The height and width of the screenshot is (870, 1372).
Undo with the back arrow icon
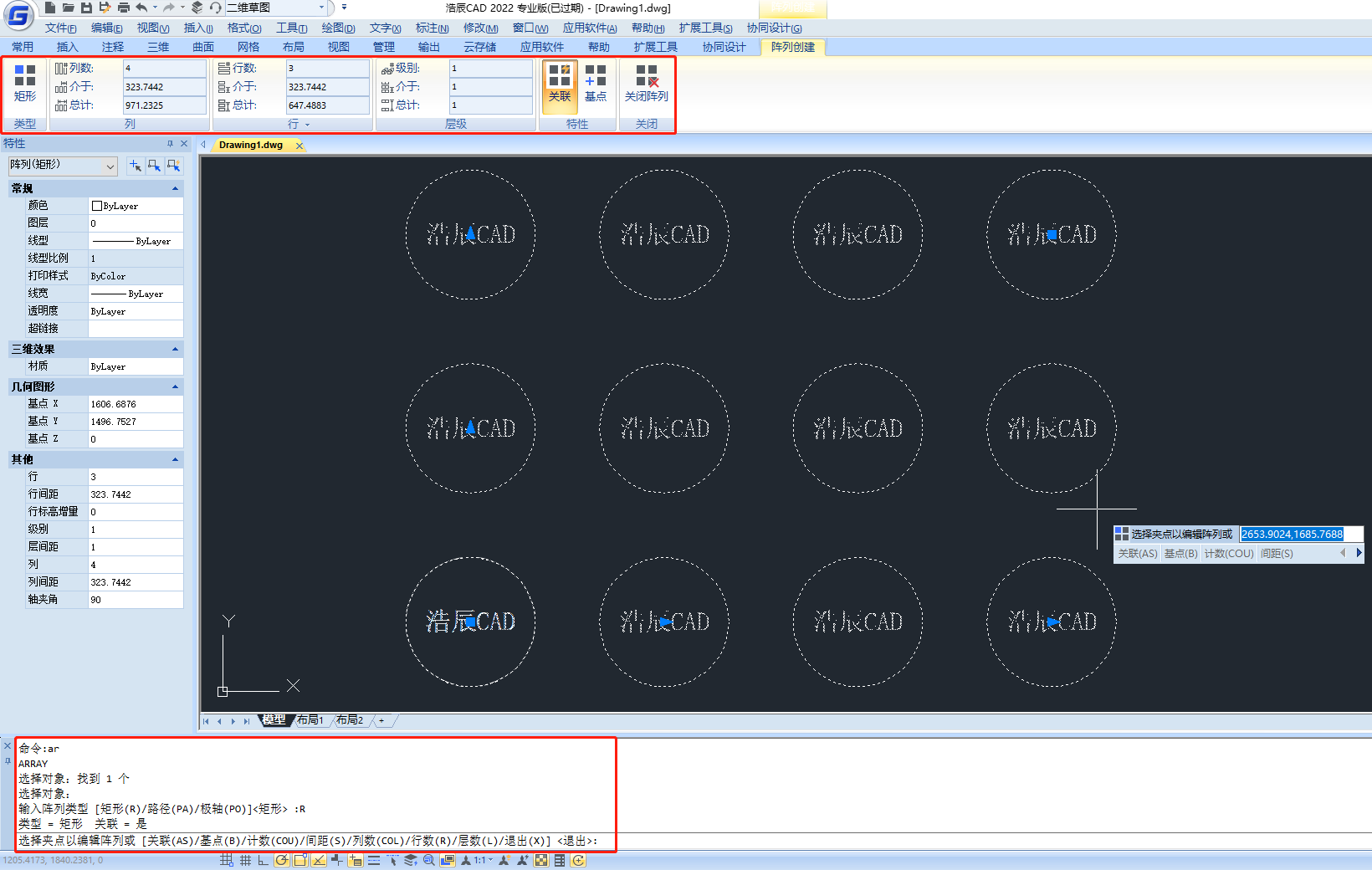click(141, 8)
